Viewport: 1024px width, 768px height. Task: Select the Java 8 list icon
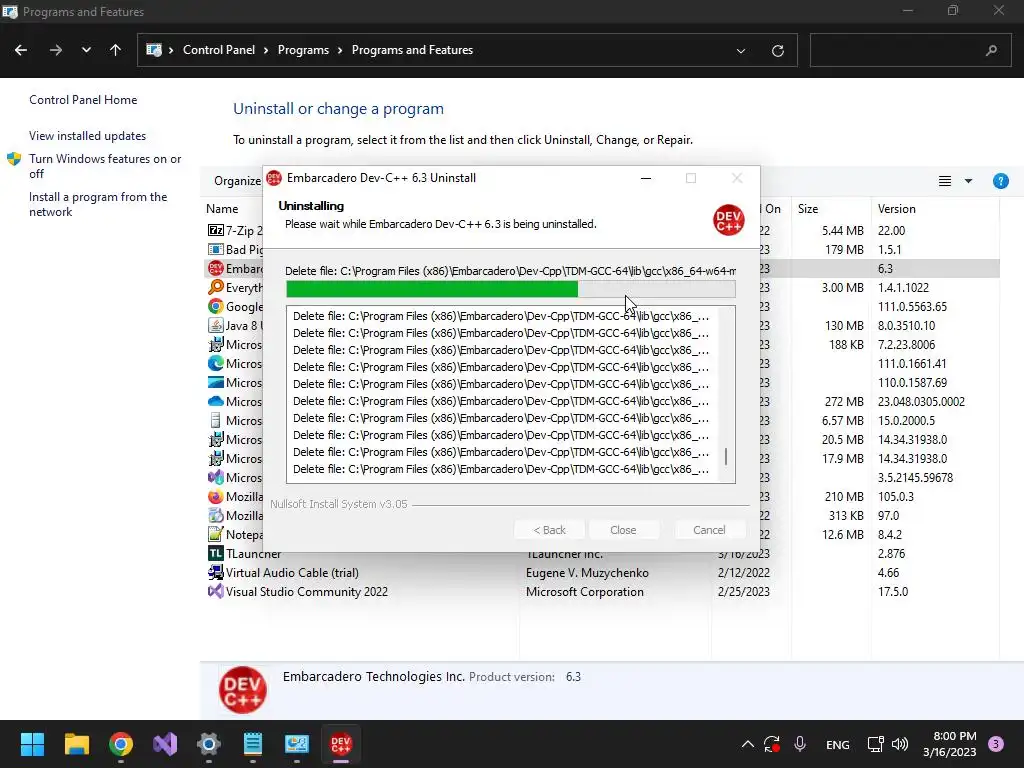pos(216,325)
